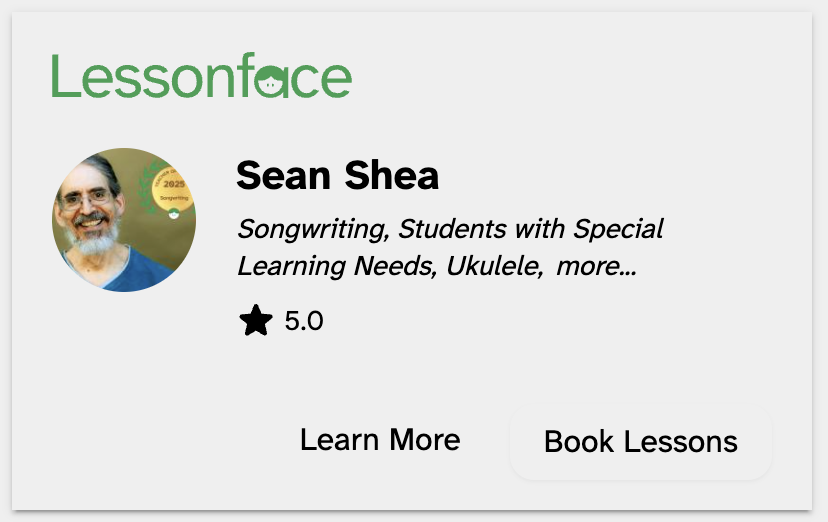Select the Songwriting specialty text
Image resolution: width=828 pixels, height=522 pixels.
311,229
